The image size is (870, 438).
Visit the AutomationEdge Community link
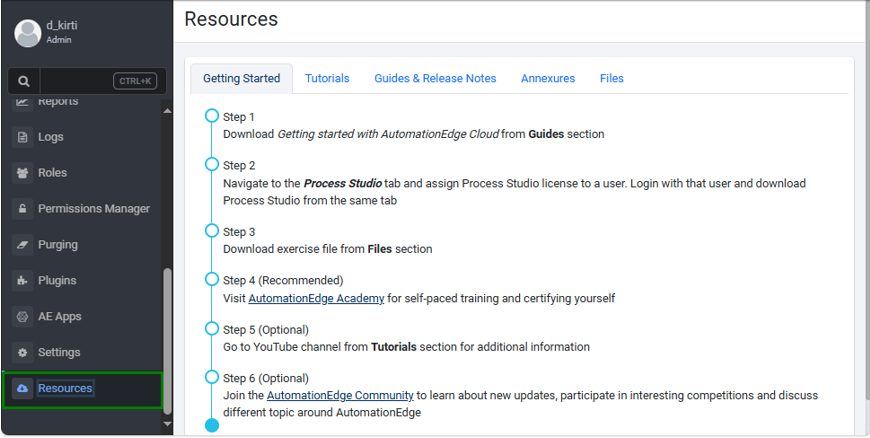point(340,395)
